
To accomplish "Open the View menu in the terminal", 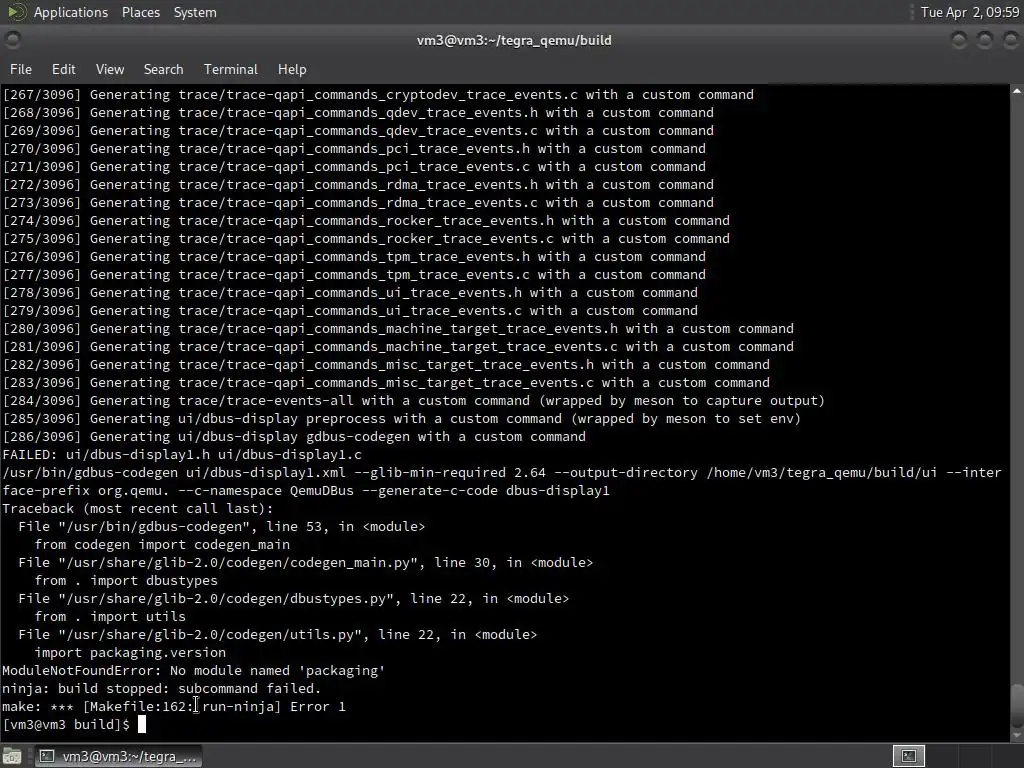I will (110, 69).
